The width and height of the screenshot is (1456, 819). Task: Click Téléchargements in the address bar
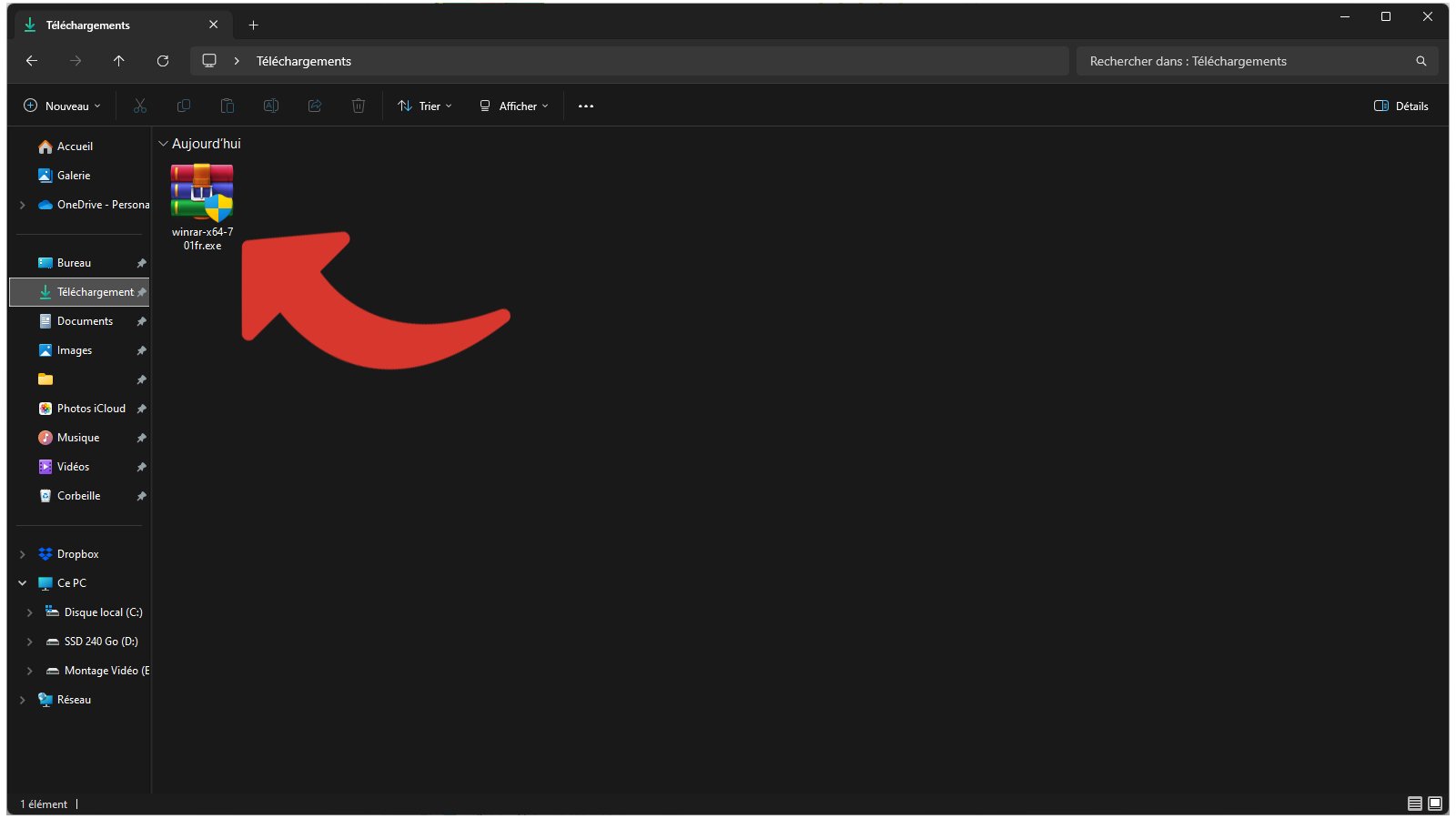click(x=304, y=61)
